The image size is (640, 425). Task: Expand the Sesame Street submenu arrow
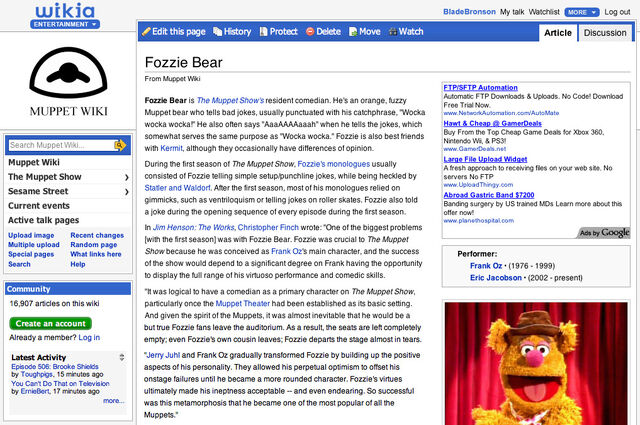tap(127, 191)
